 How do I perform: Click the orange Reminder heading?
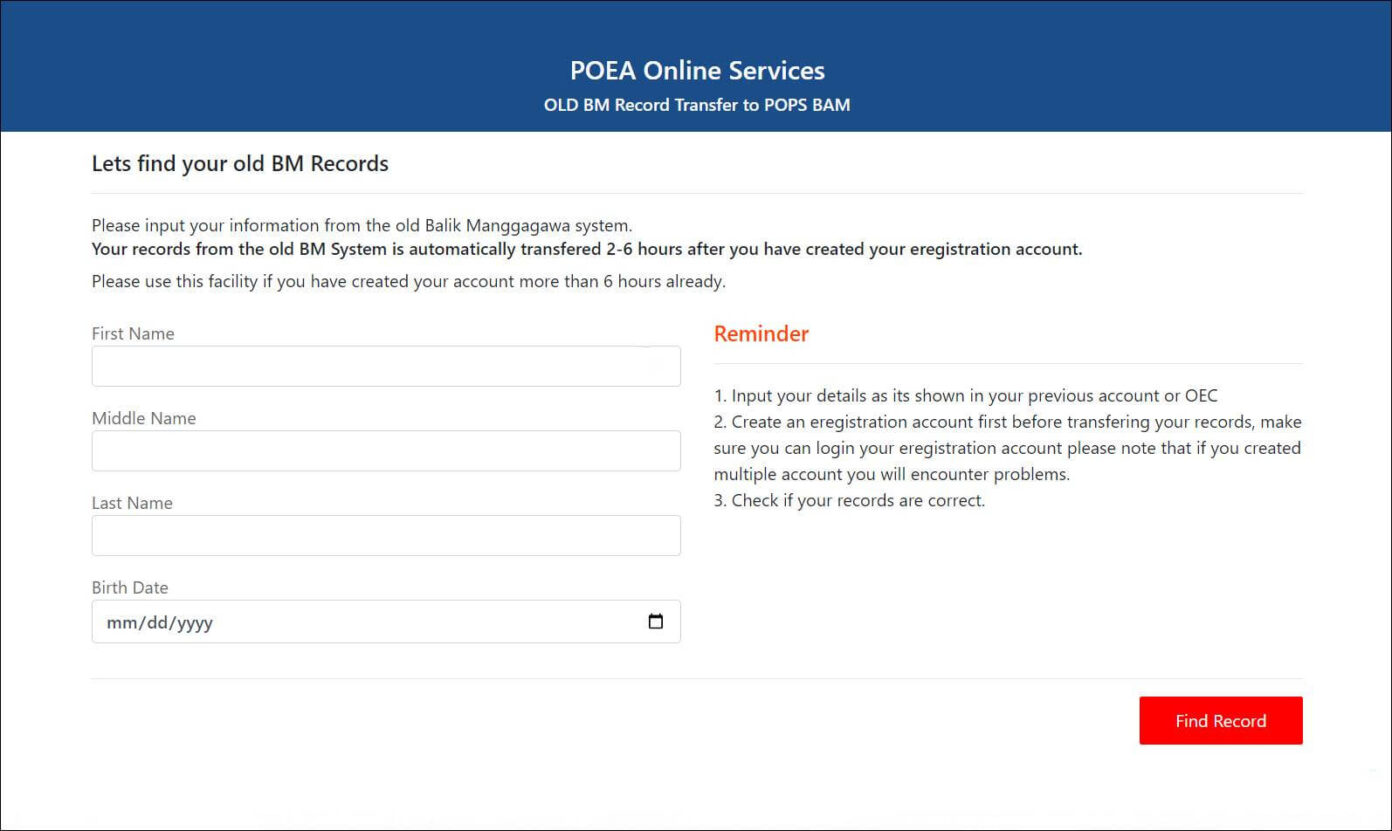click(760, 333)
